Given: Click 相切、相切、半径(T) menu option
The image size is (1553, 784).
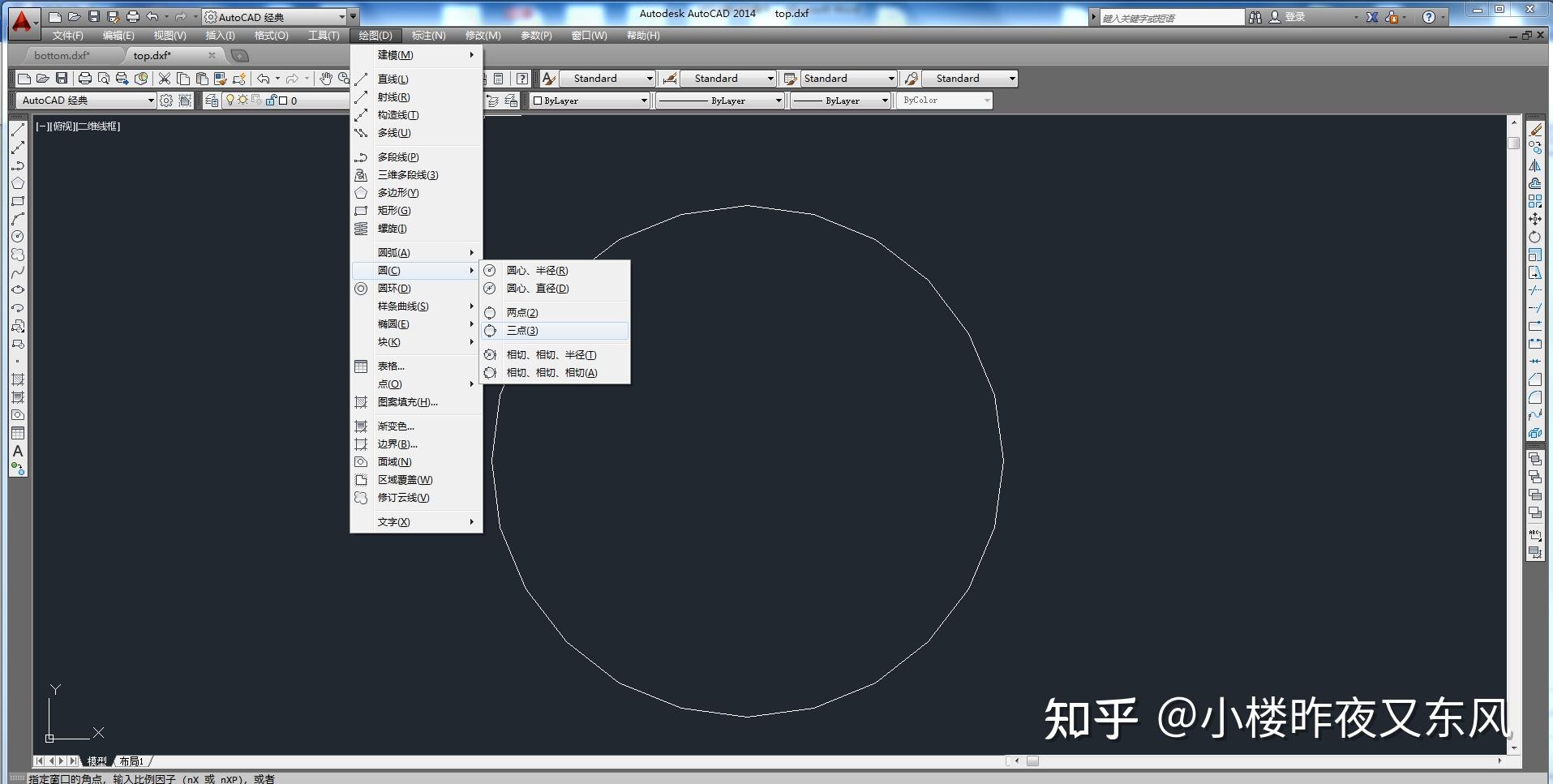Looking at the screenshot, I should coord(550,354).
